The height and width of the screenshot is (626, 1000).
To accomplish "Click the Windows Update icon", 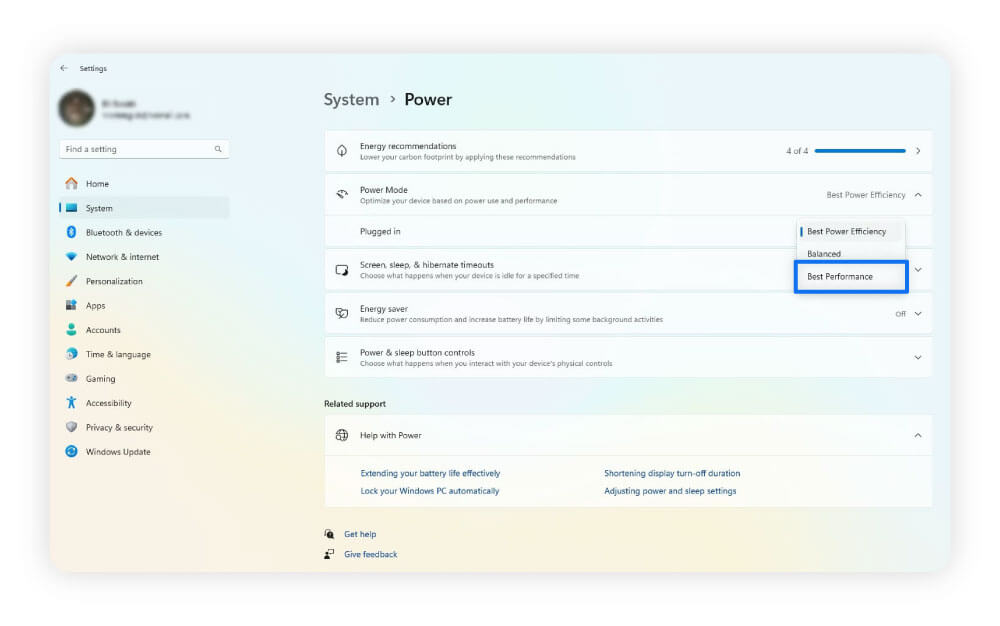I will click(x=71, y=451).
